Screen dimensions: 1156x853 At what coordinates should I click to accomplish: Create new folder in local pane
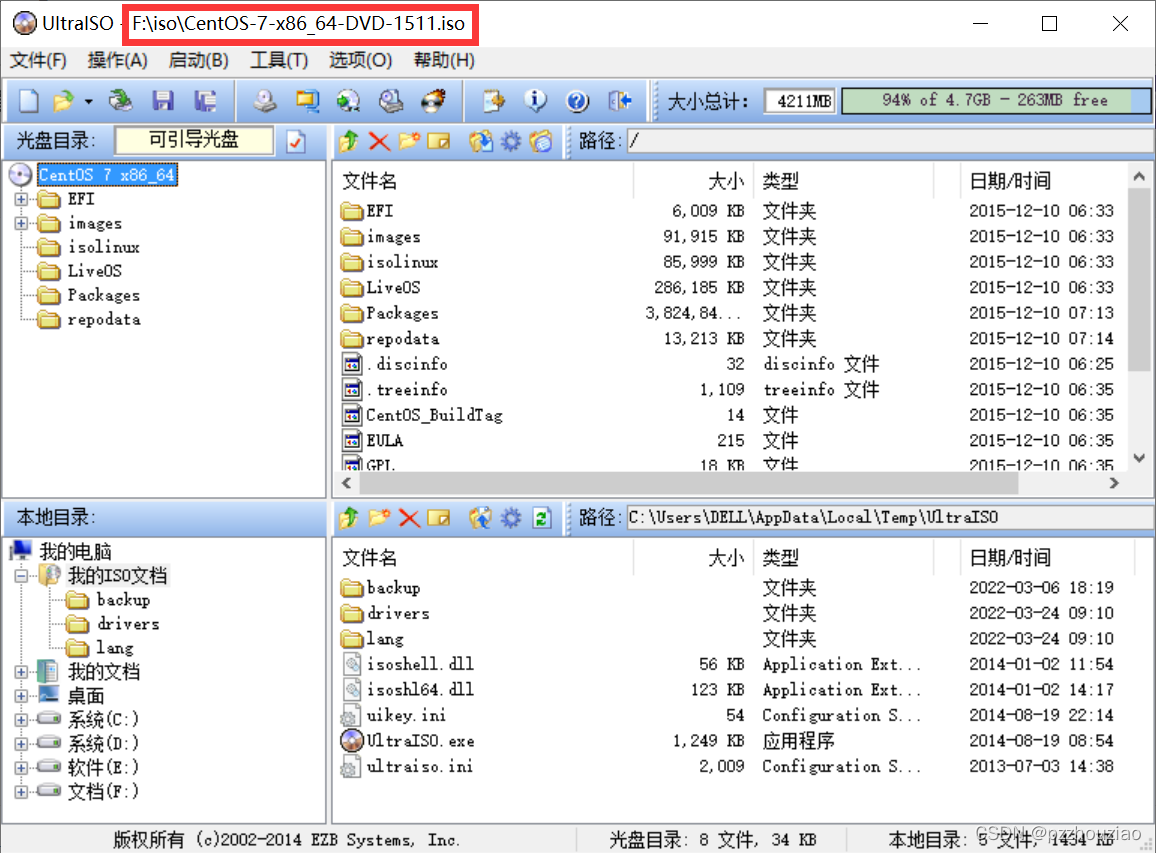[379, 518]
